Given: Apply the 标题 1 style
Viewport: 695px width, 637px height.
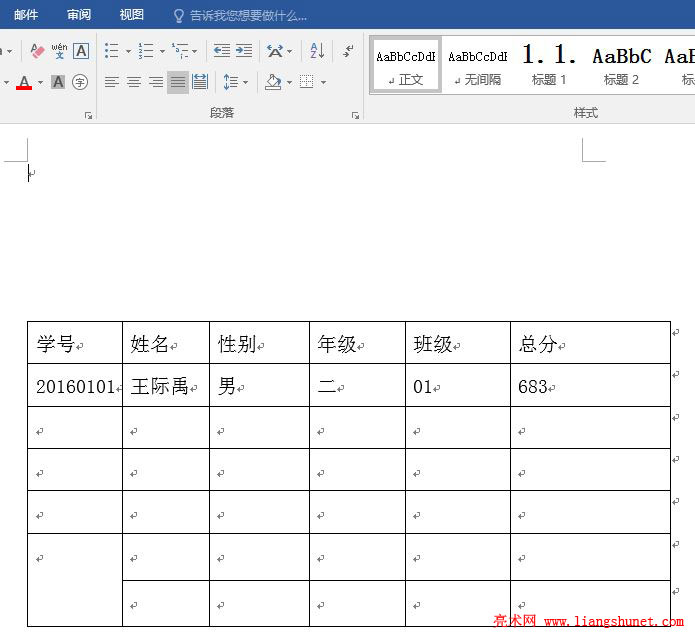Looking at the screenshot, I should [x=549, y=65].
